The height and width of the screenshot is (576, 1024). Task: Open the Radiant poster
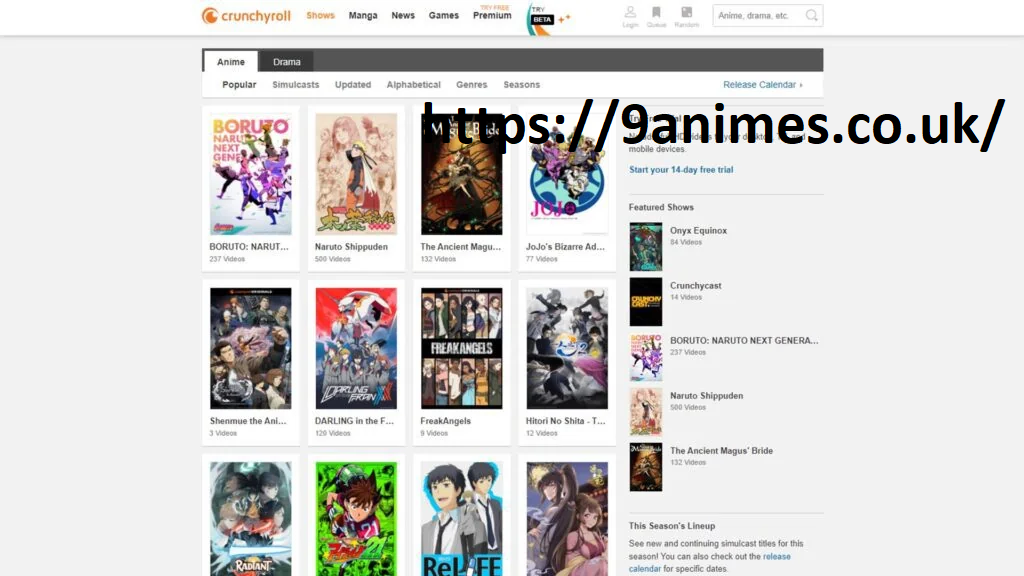tap(251, 519)
